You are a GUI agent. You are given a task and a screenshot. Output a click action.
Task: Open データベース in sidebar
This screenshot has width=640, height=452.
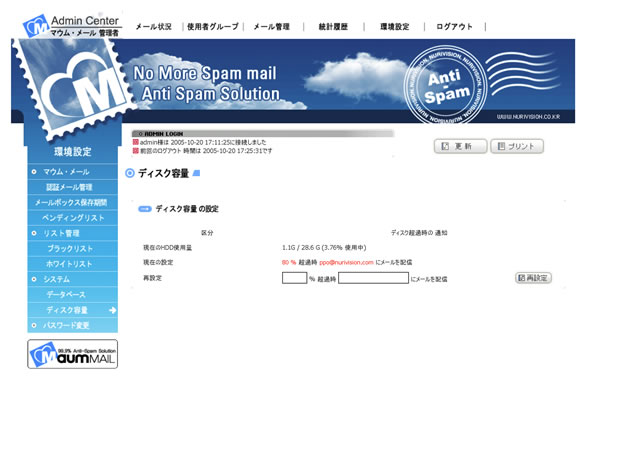(x=72, y=295)
